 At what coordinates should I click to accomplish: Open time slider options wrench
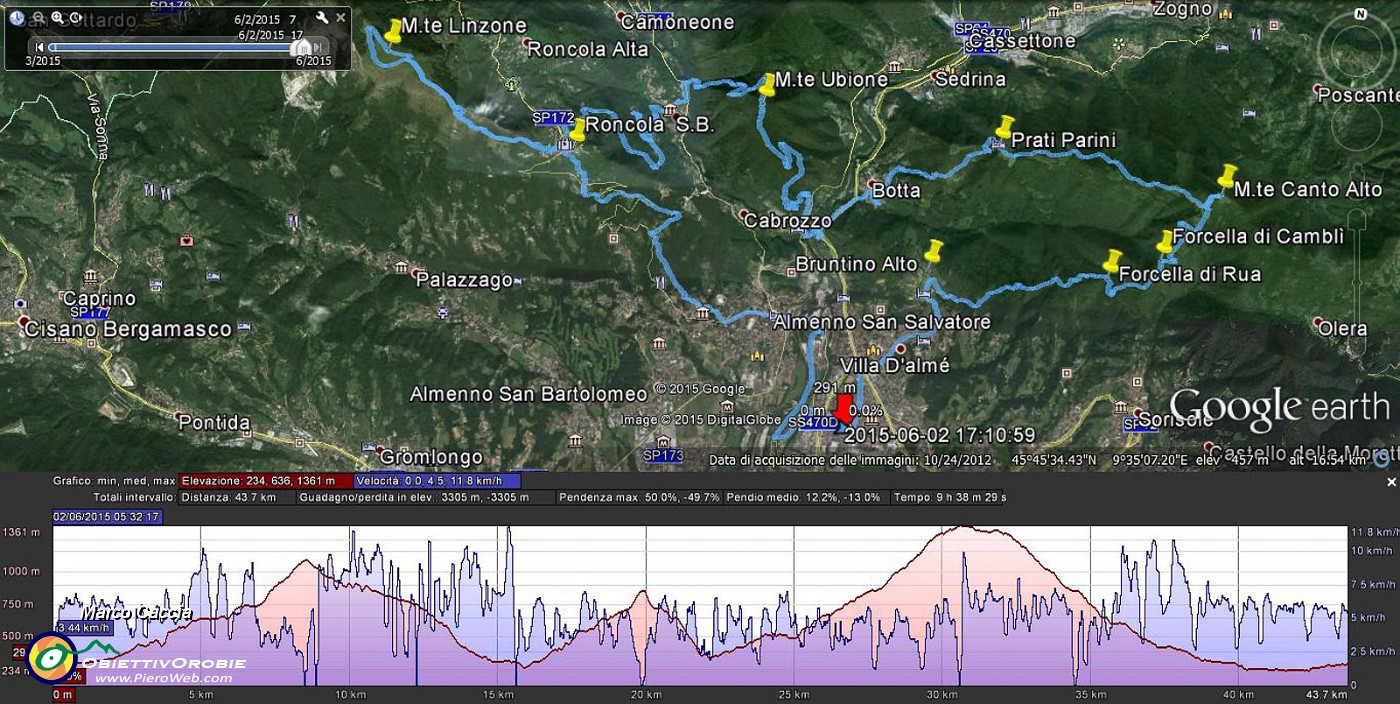point(322,18)
